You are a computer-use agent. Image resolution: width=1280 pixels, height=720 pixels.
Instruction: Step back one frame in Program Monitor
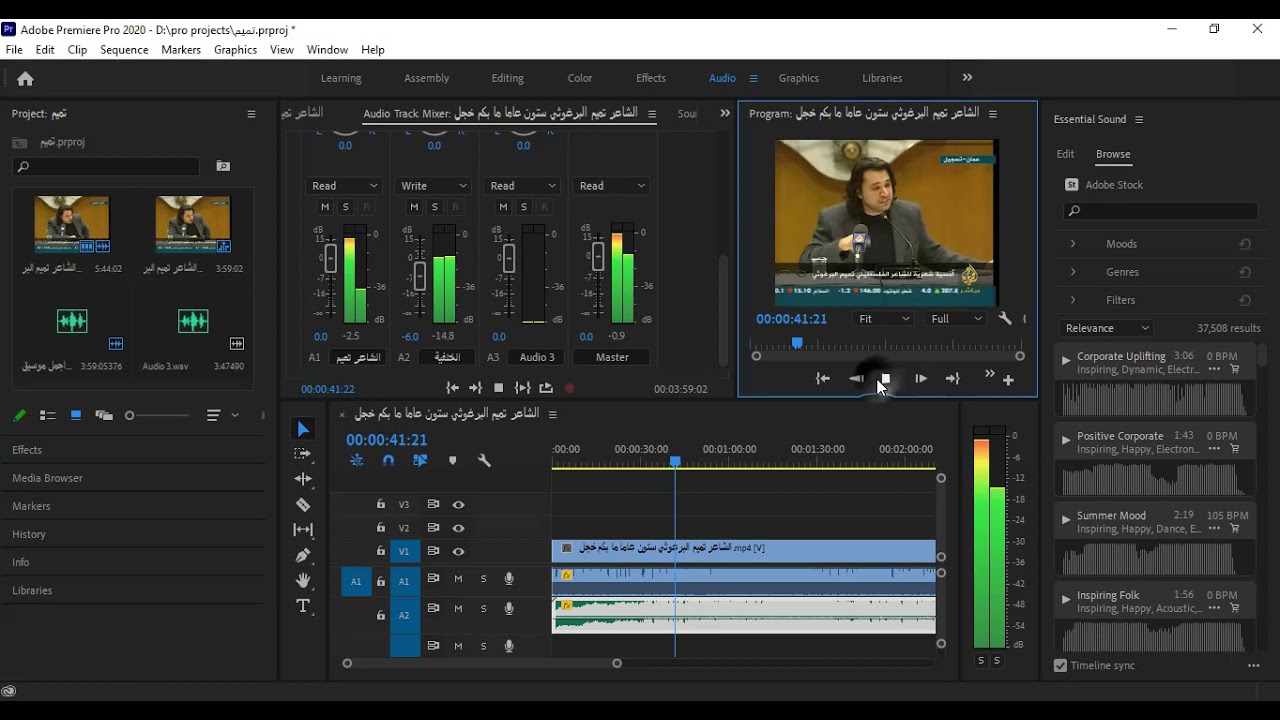[856, 379]
